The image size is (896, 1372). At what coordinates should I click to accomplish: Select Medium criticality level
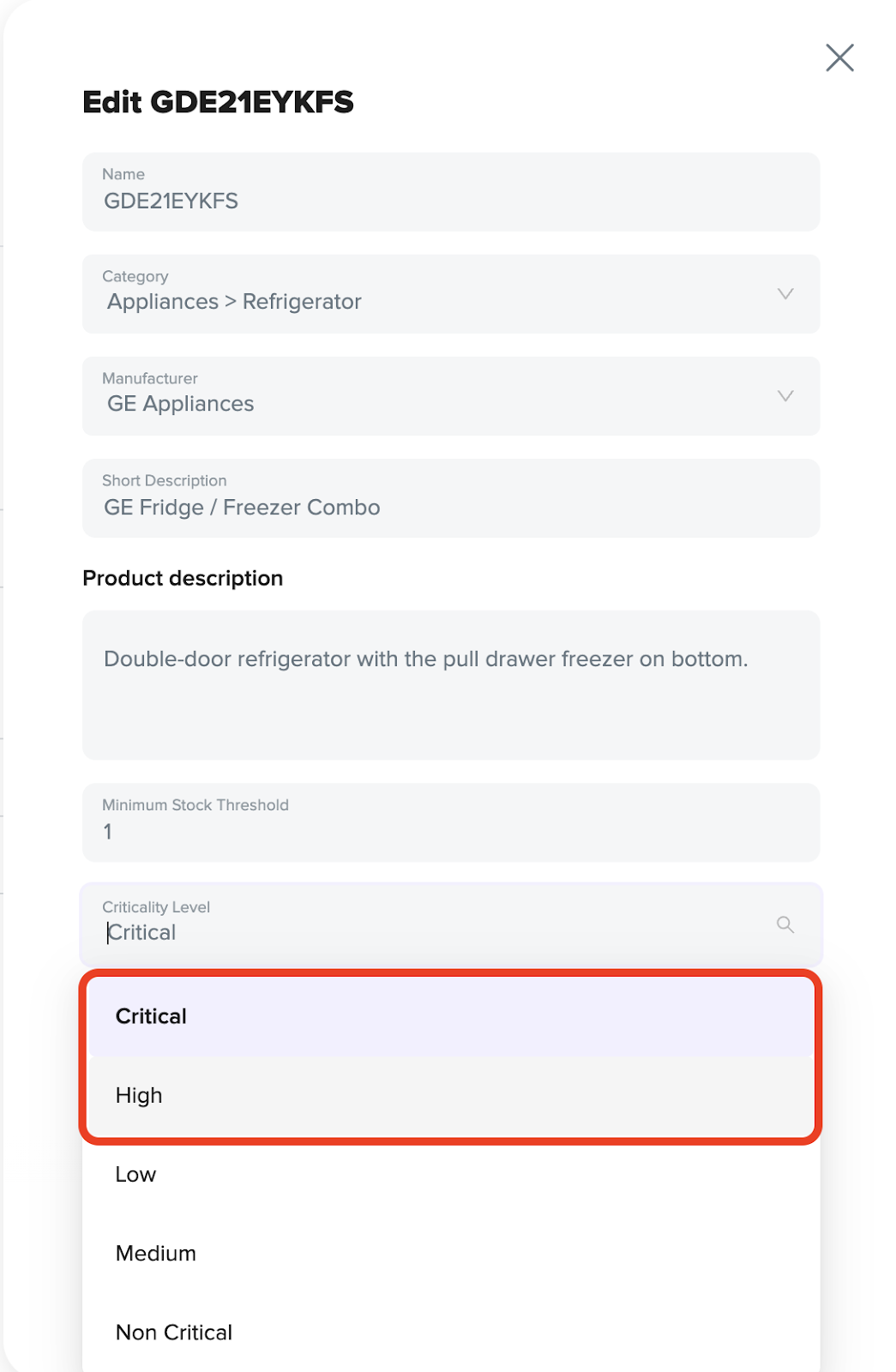tap(451, 1253)
